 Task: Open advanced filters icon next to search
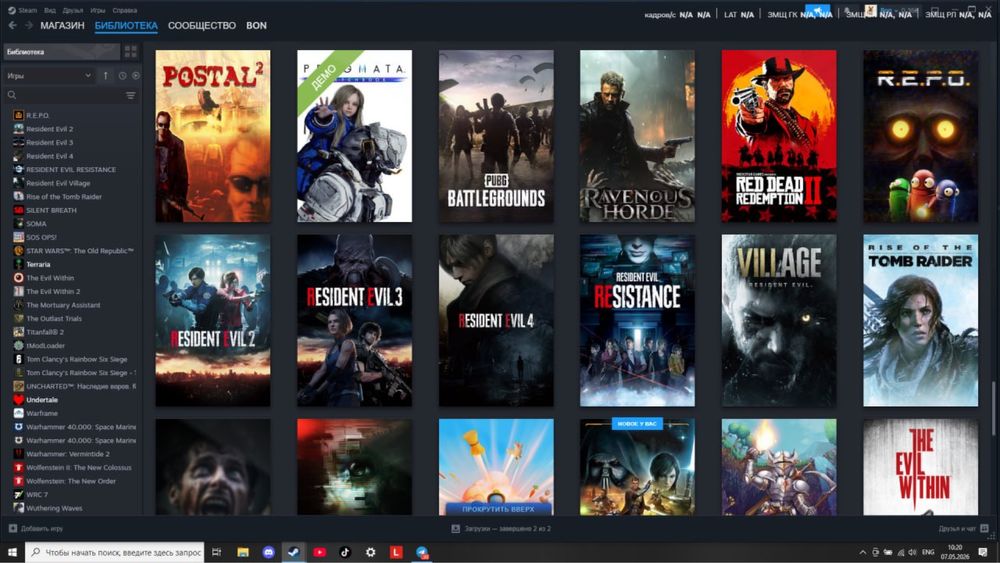click(130, 95)
